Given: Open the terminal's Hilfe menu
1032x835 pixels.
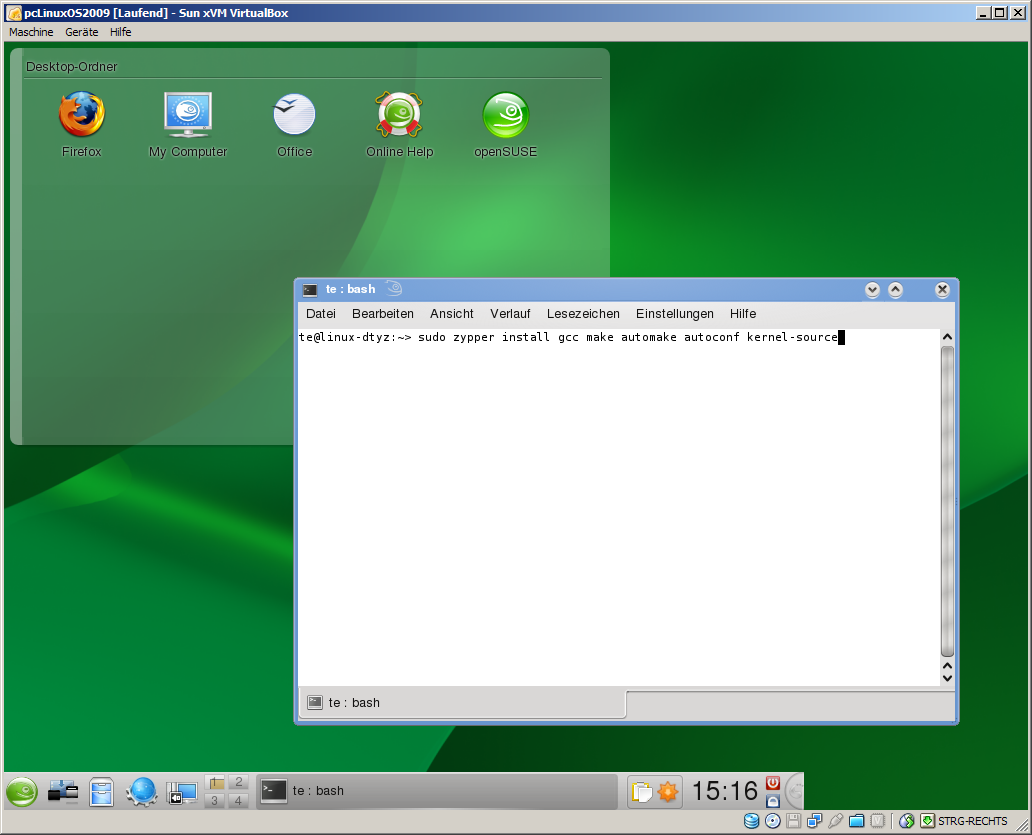Looking at the screenshot, I should point(742,314).
